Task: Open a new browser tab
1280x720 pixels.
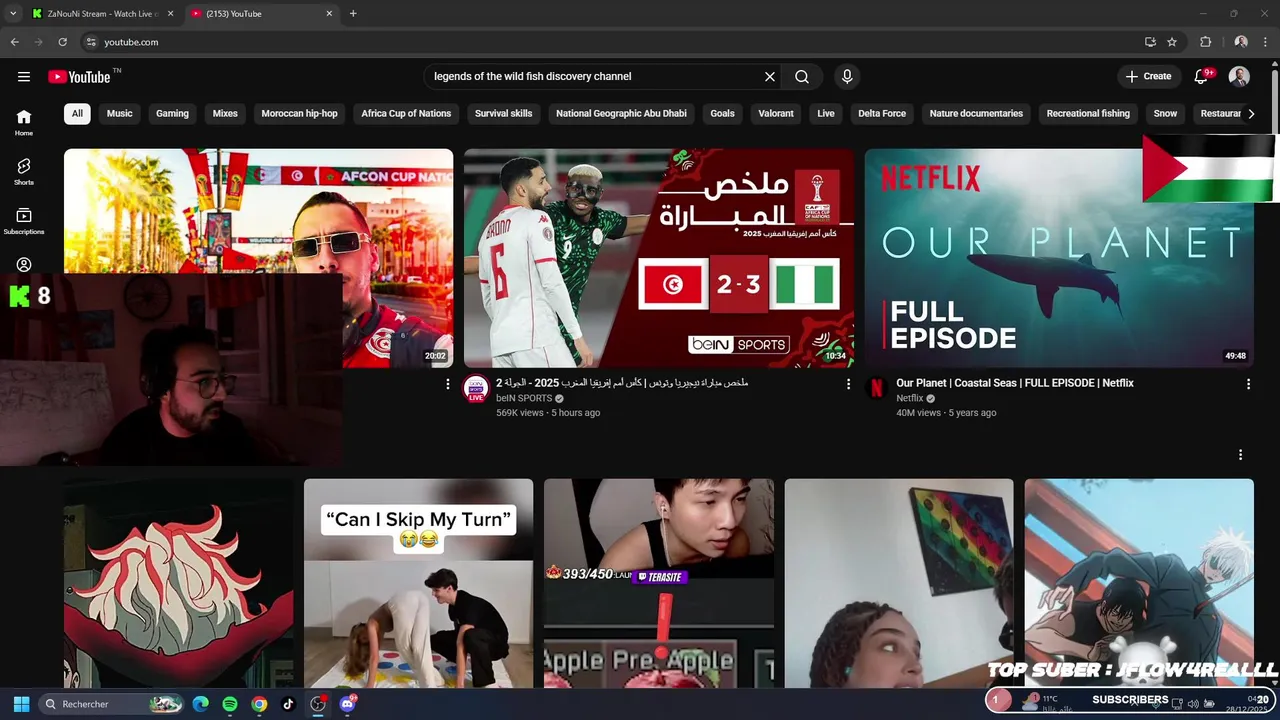Action: click(x=353, y=13)
